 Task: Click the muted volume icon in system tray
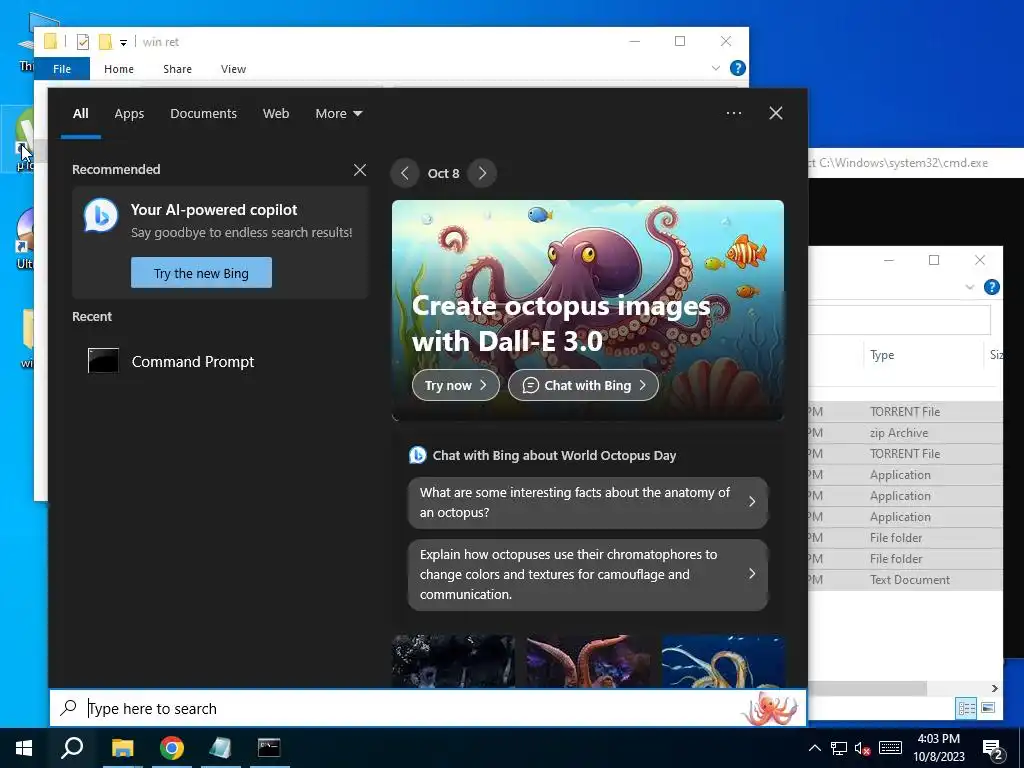point(863,748)
